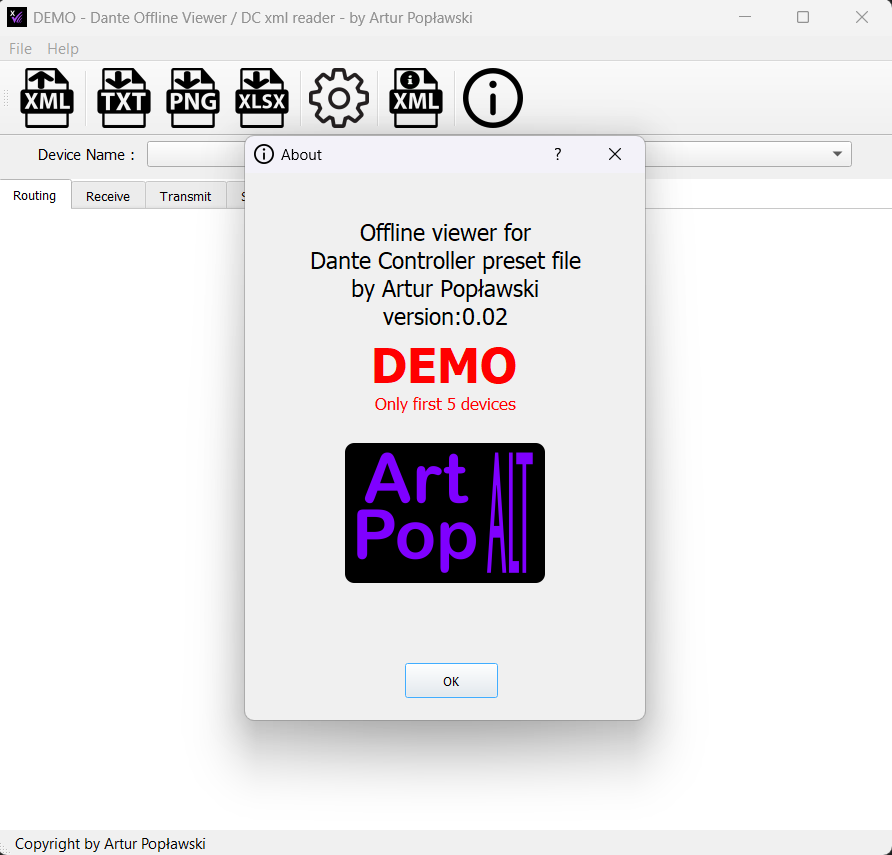Click the red DEMO text

445,366
